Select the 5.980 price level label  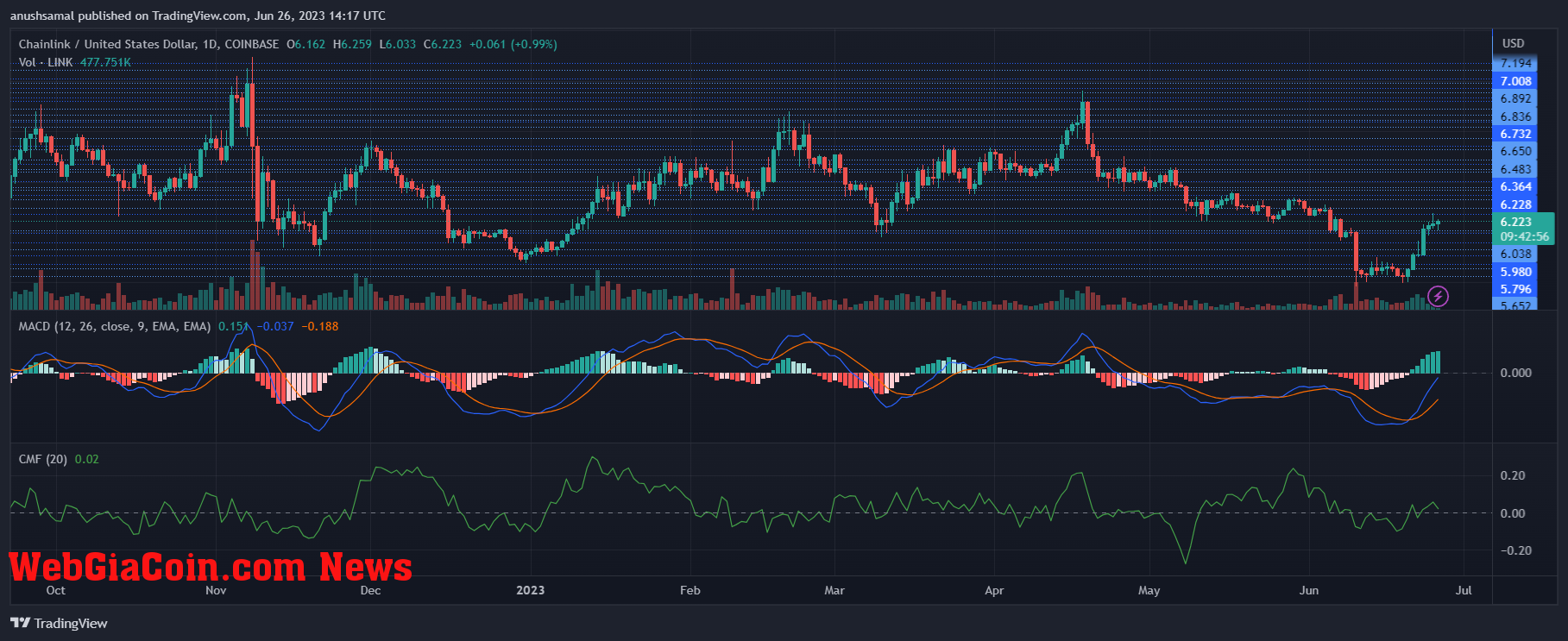1515,272
